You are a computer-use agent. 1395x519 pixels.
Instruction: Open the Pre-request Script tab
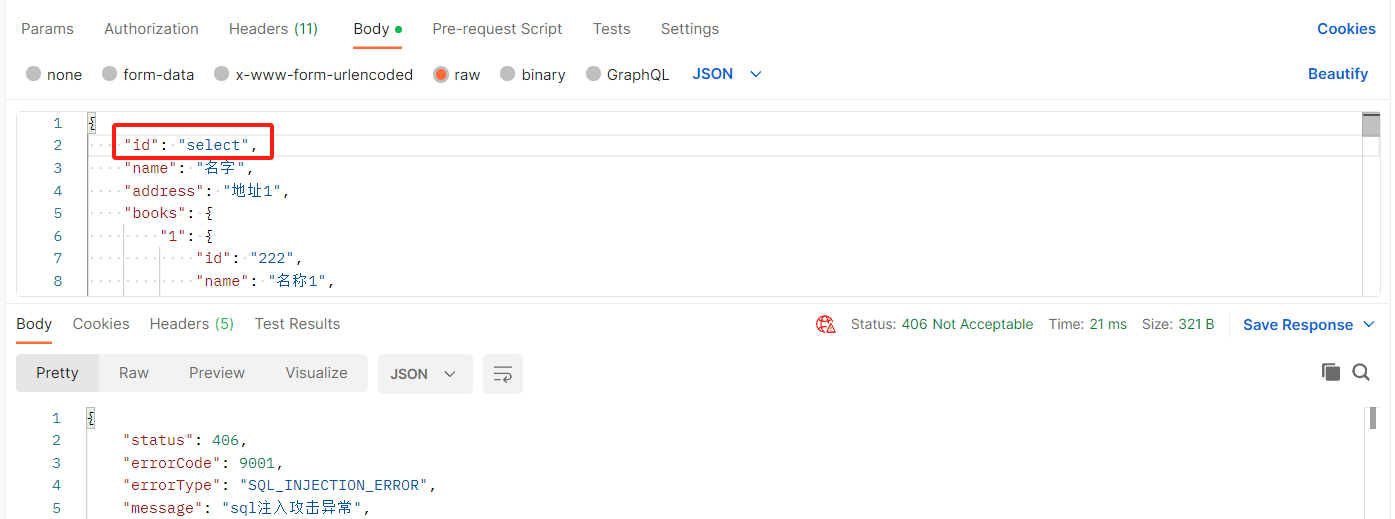pyautogui.click(x=497, y=29)
